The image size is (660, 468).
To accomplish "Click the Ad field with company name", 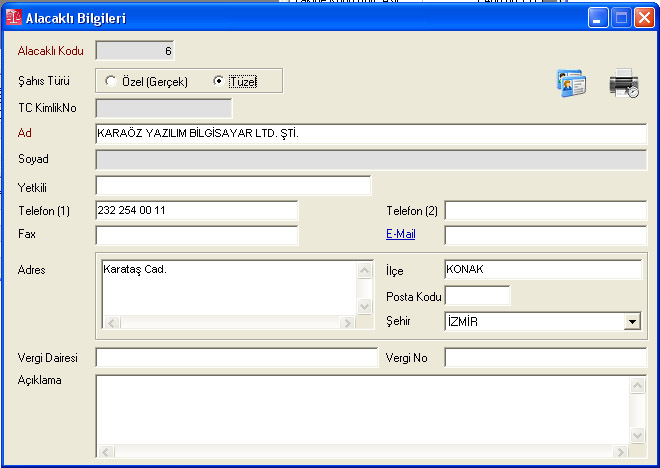I will tap(371, 134).
